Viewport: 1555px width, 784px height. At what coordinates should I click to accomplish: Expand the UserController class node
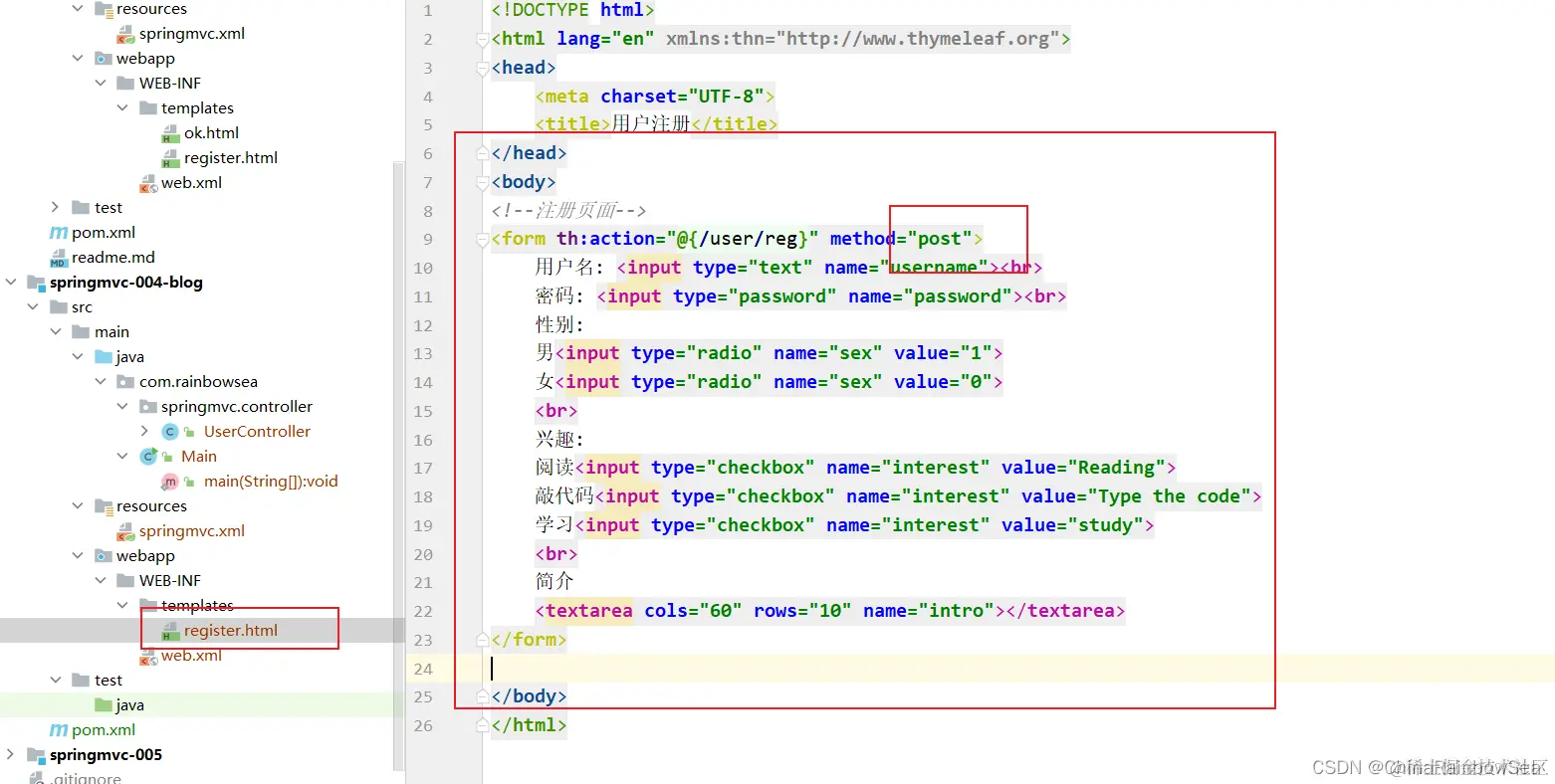click(145, 432)
